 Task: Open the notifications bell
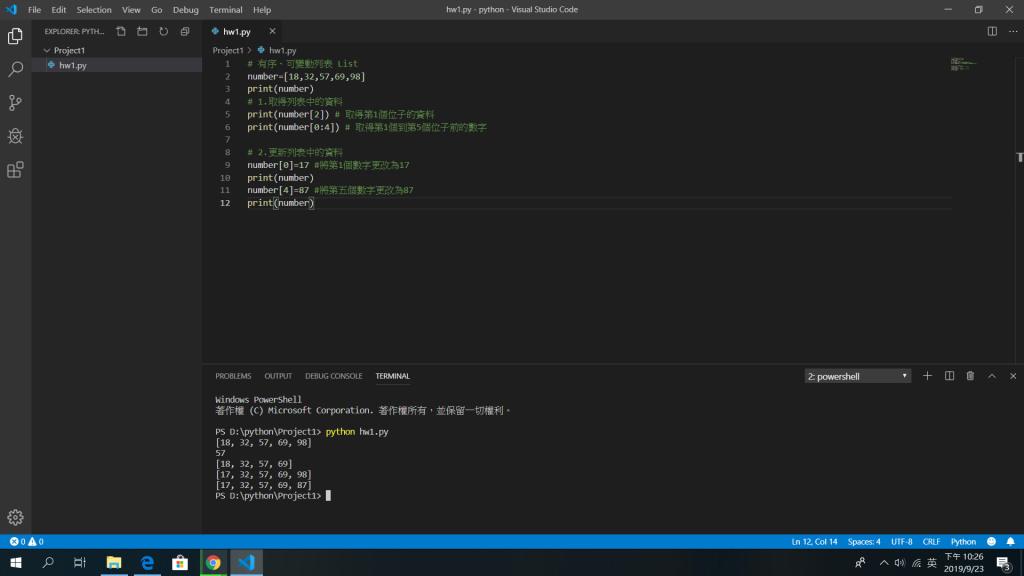1010,541
